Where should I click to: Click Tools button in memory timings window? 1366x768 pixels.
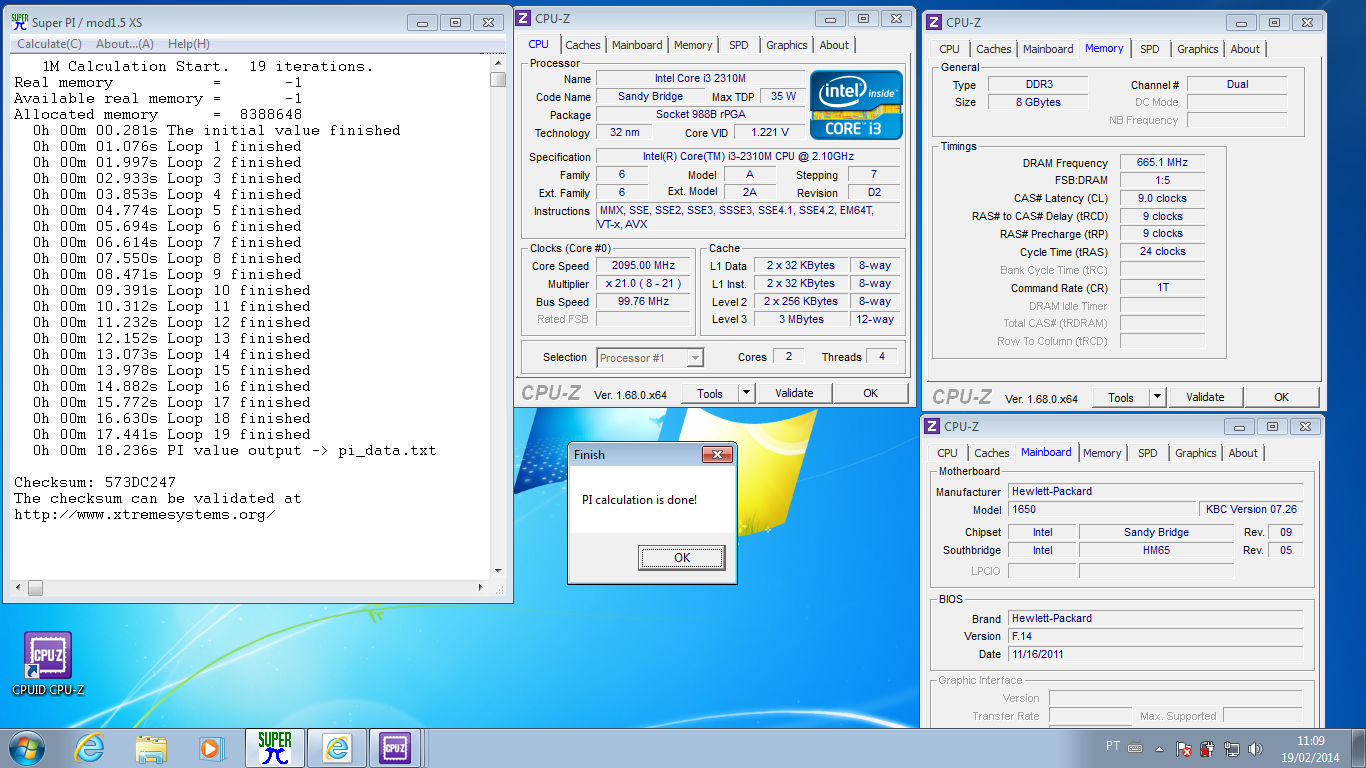point(1121,397)
